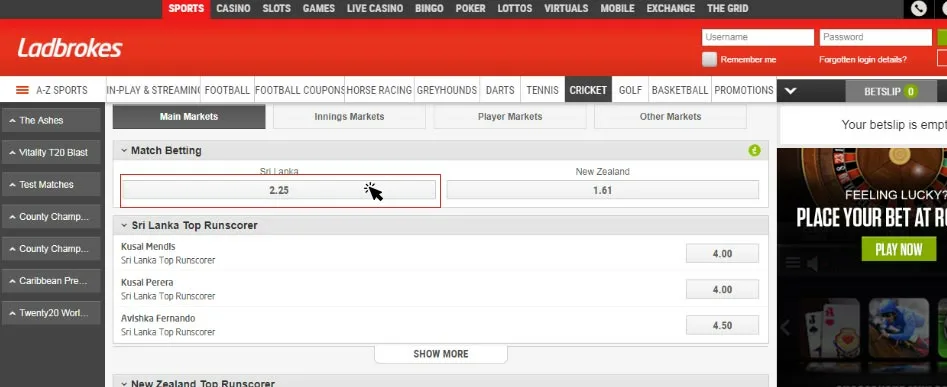
Task: Open the SLOTS top menu
Action: [x=277, y=8]
